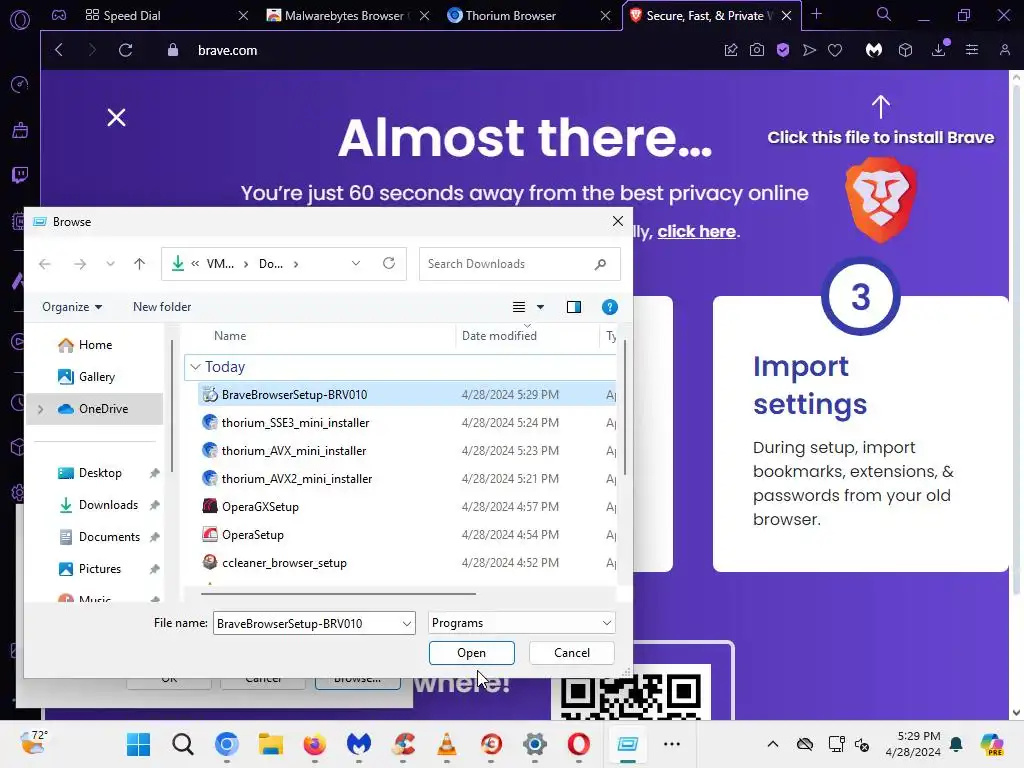Click the Open button
This screenshot has height=768, width=1024.
coord(472,653)
